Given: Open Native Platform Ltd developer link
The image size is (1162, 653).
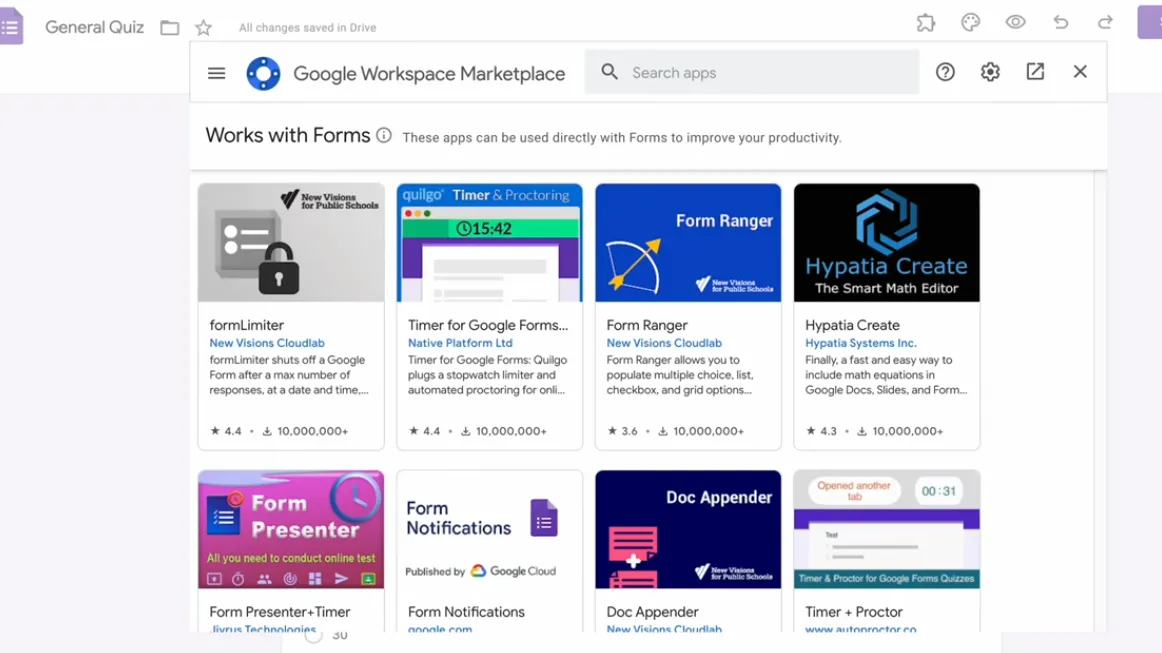Looking at the screenshot, I should click(460, 343).
